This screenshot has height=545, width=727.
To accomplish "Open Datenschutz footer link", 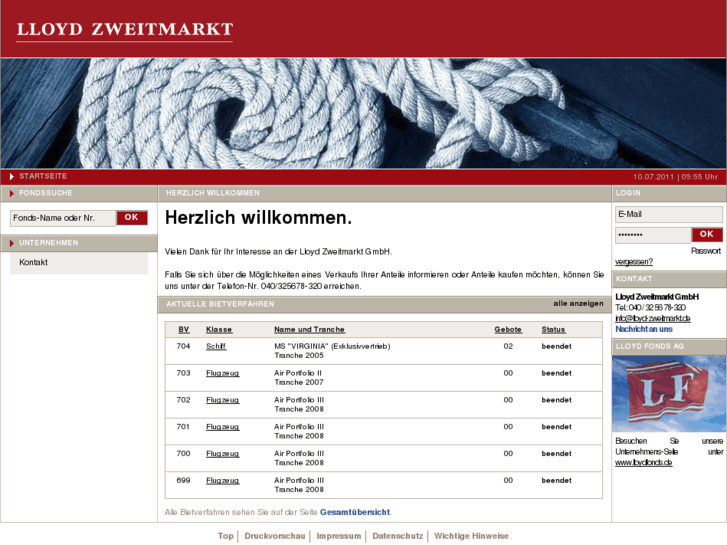I will tap(397, 536).
